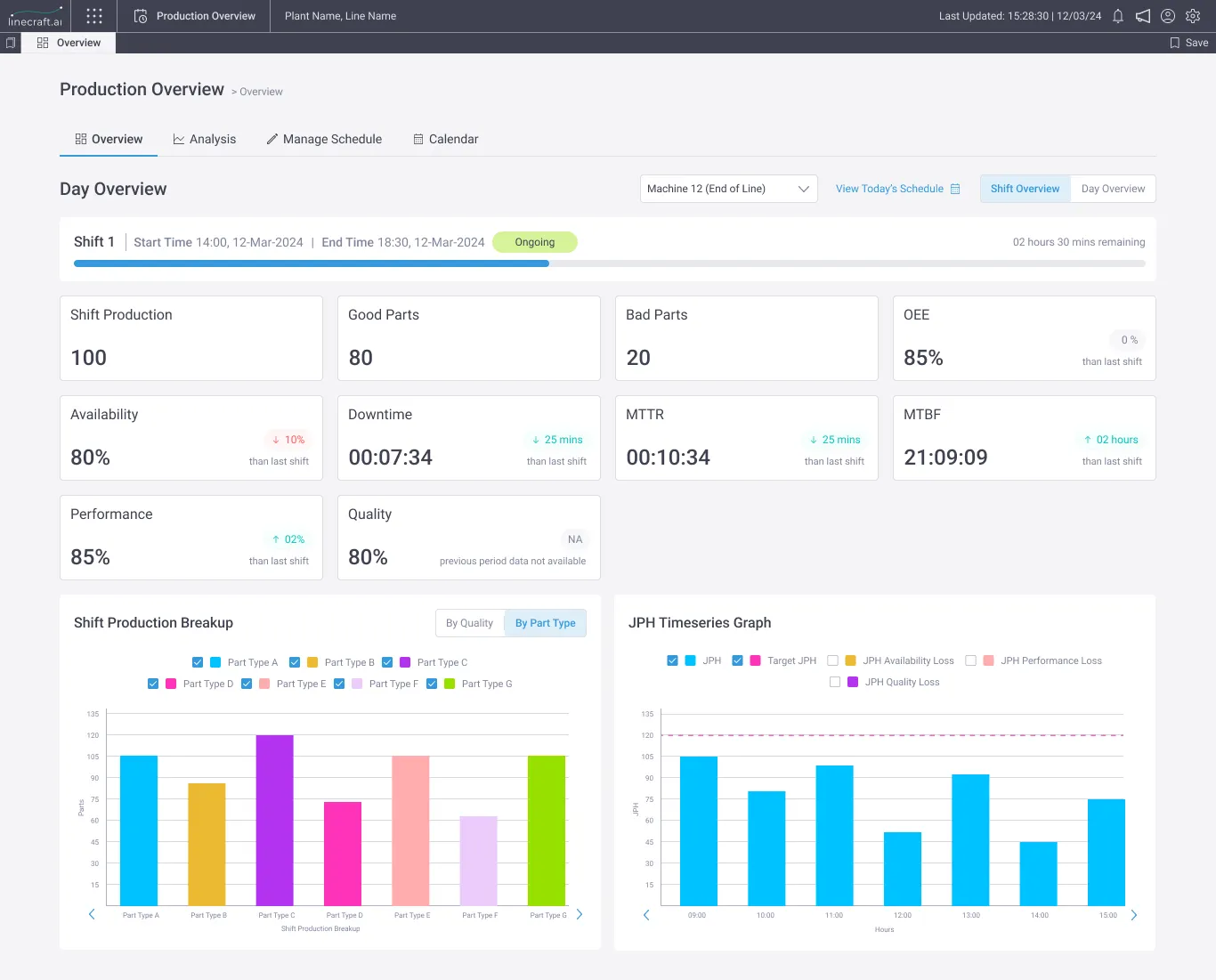Click the Downtime 00:07:34 value

click(391, 458)
